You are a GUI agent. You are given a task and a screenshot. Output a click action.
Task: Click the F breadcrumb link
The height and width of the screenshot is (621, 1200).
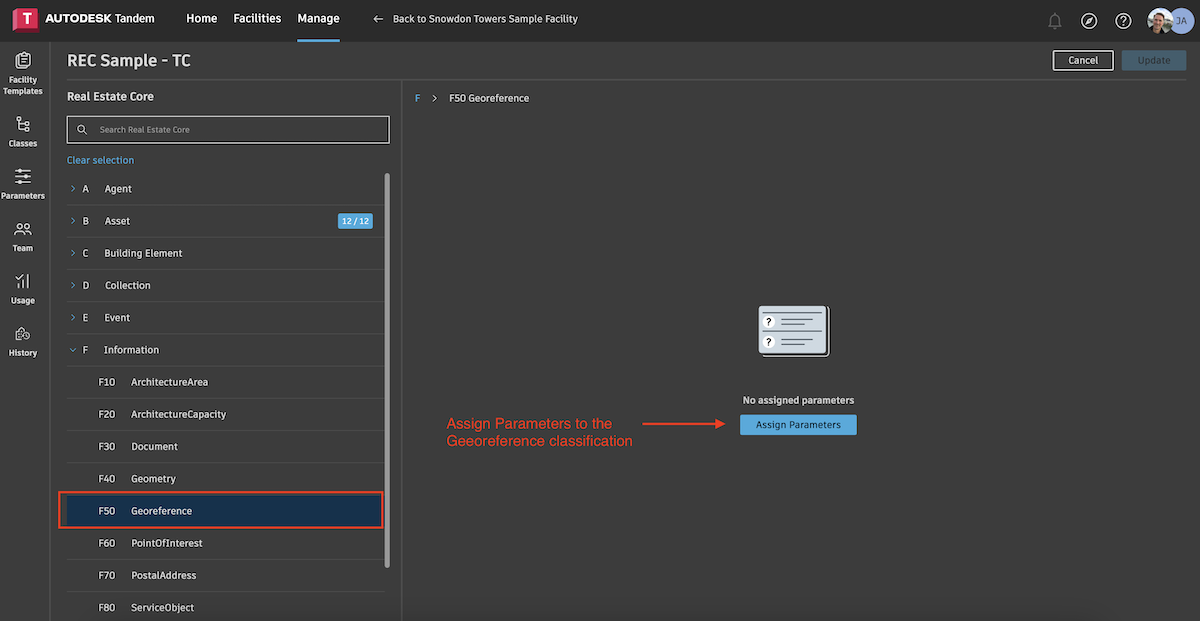tap(417, 98)
